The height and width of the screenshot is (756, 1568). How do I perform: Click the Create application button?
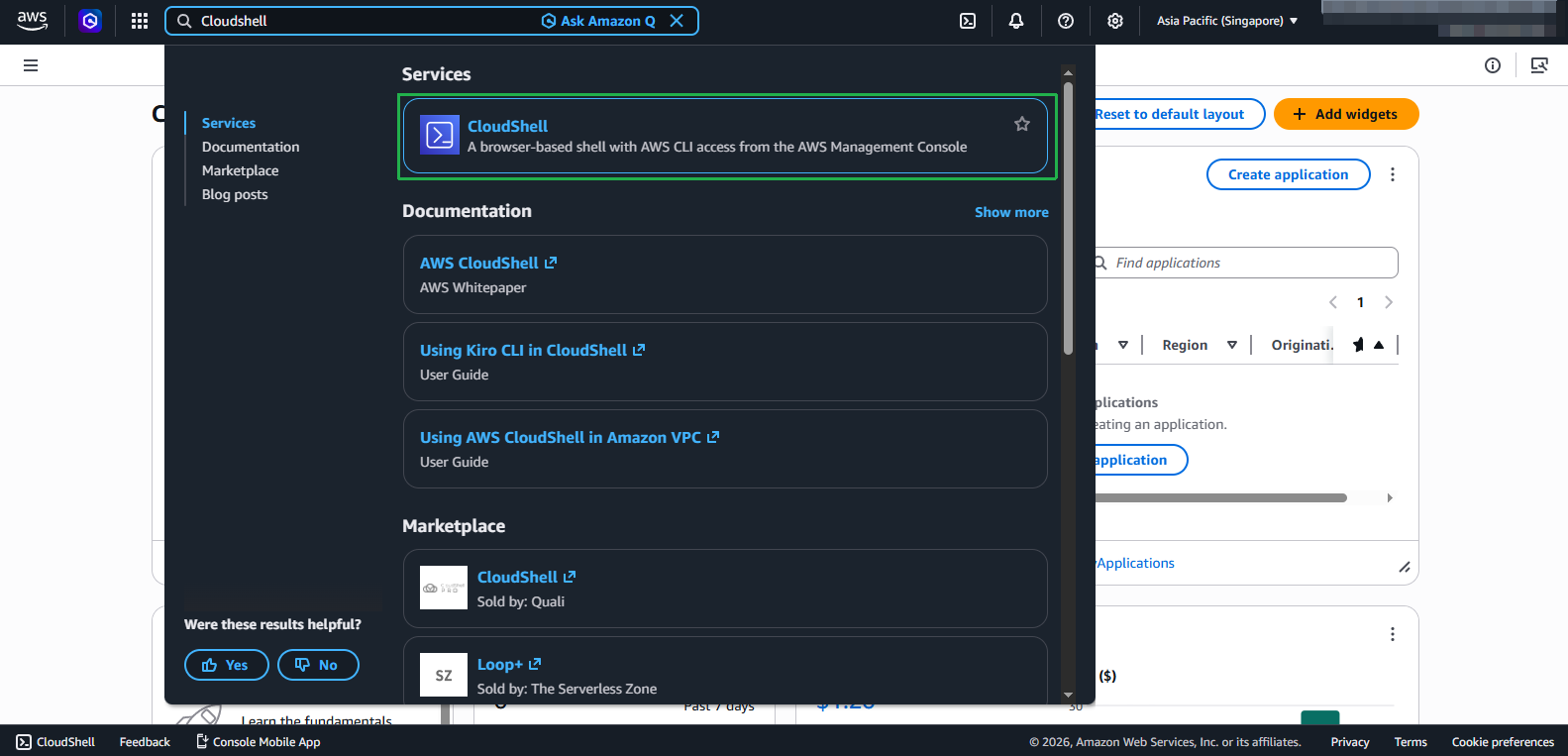coord(1289,174)
